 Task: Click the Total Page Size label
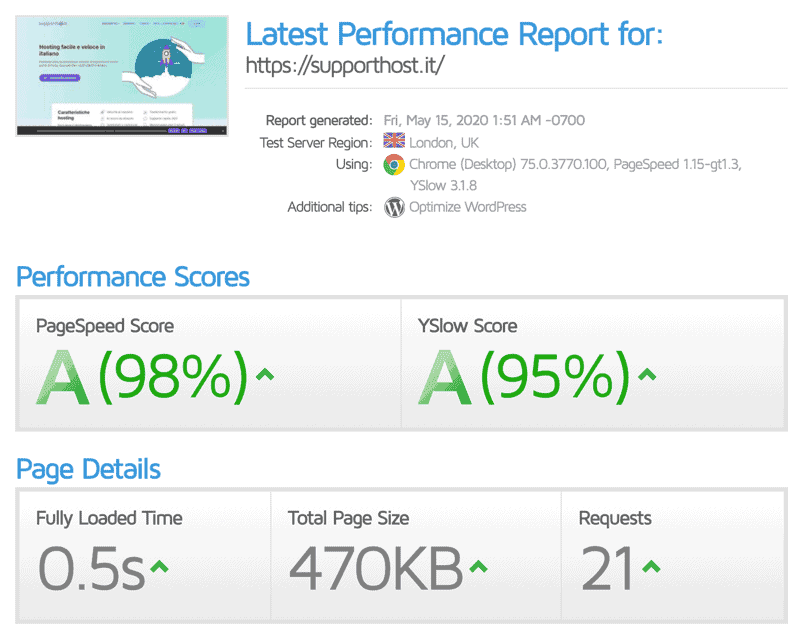pyautogui.click(x=348, y=518)
